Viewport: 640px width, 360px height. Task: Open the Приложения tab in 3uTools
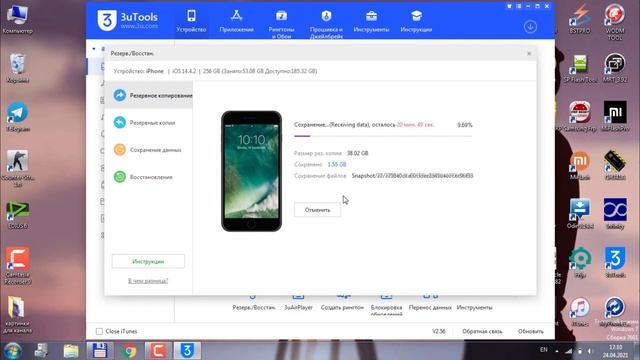coord(236,21)
